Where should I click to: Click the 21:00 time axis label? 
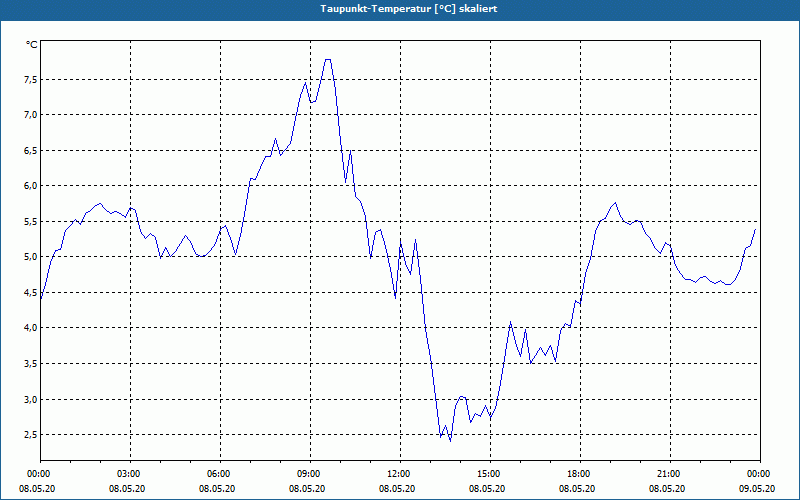(x=670, y=474)
